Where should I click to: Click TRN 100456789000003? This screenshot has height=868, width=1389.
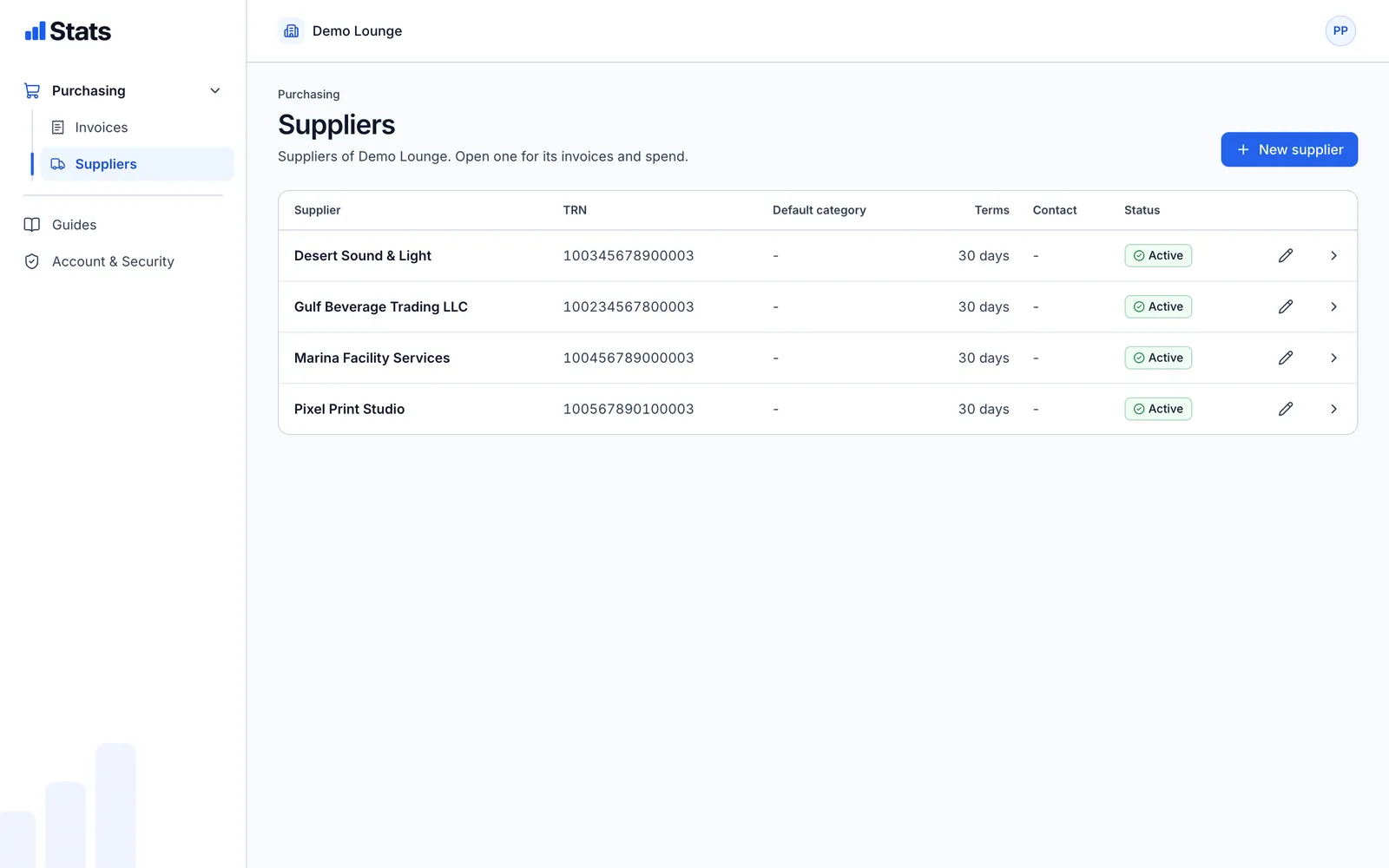pyautogui.click(x=629, y=358)
